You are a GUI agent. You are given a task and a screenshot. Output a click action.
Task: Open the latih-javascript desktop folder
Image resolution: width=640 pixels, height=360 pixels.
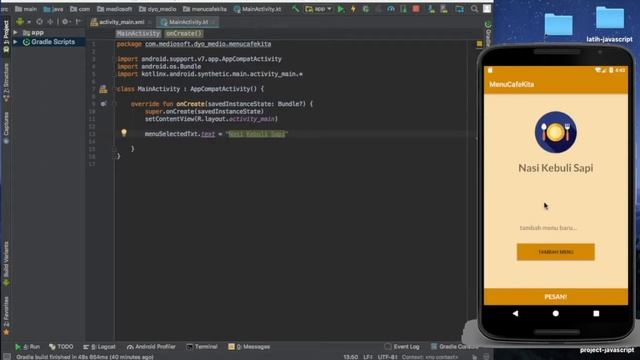(x=609, y=24)
